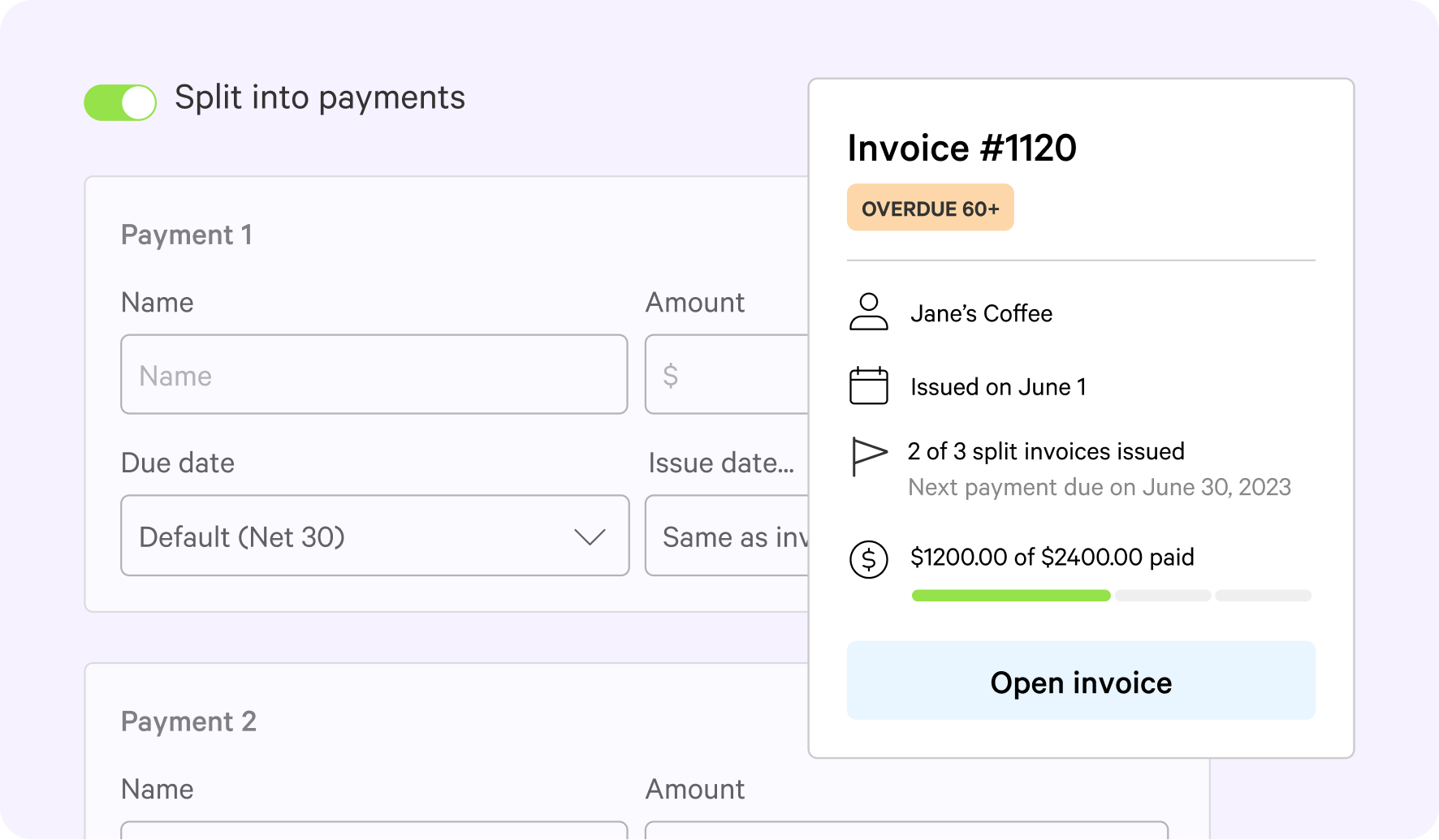Click the dropdown chevron on Due date selector
Viewport: 1439px width, 840px height.
click(x=591, y=536)
